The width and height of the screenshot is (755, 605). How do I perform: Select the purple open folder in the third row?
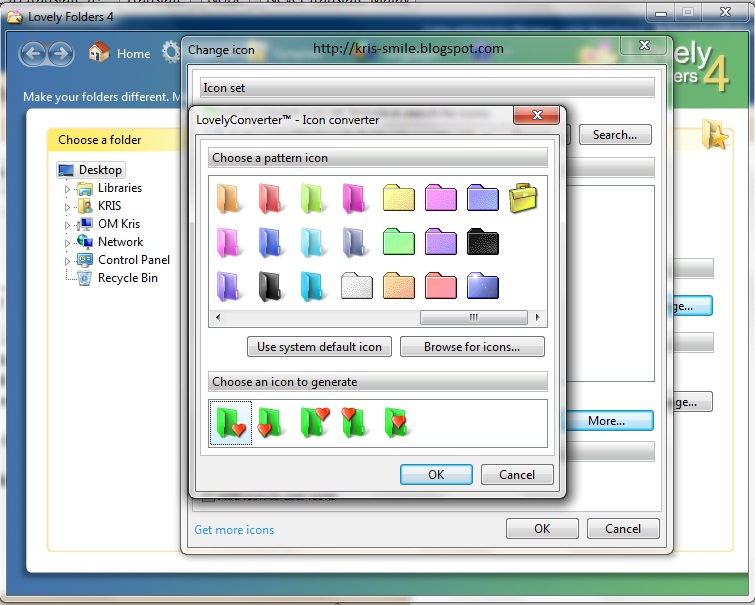click(228, 286)
